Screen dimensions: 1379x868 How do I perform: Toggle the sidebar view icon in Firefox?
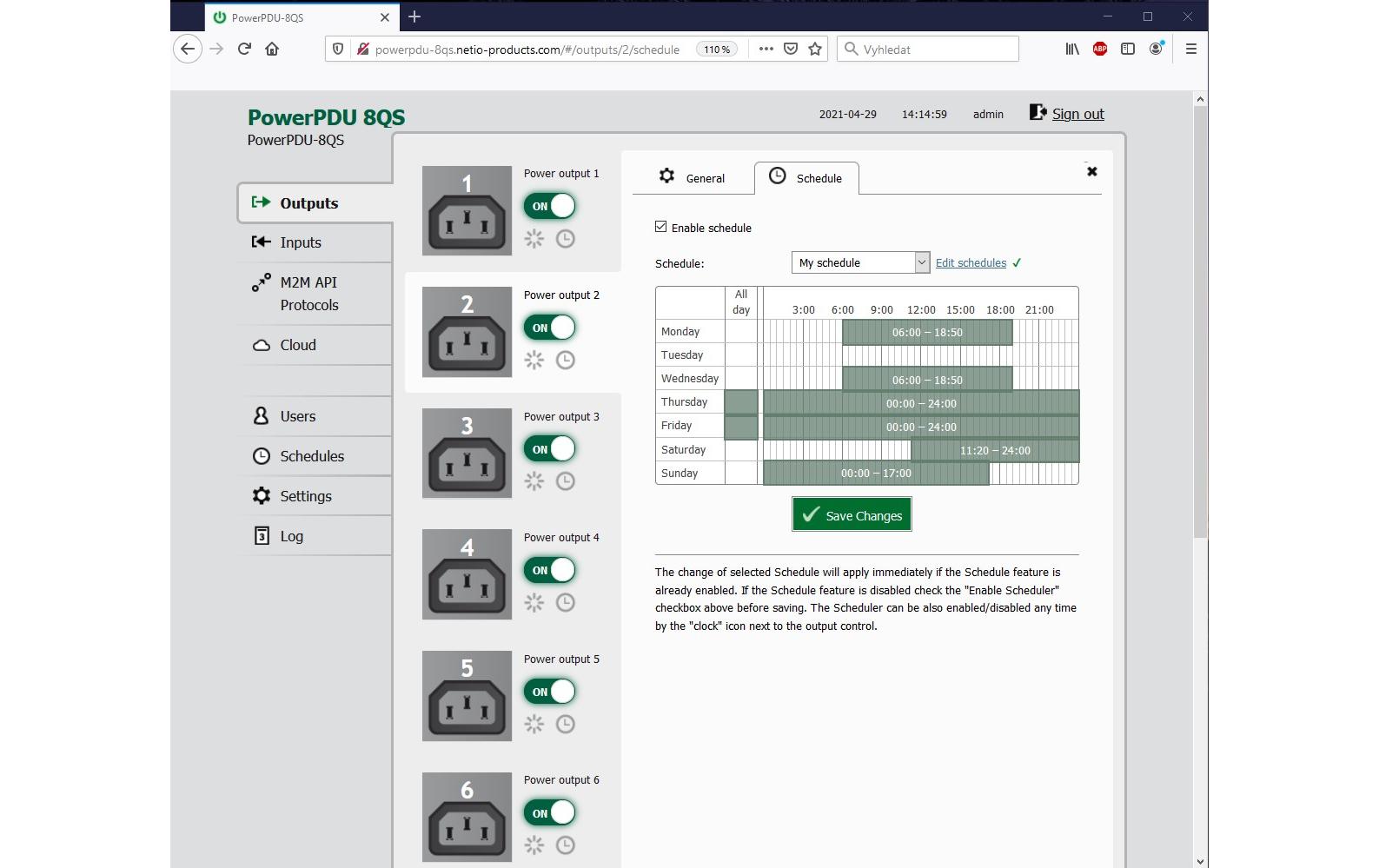1128,49
